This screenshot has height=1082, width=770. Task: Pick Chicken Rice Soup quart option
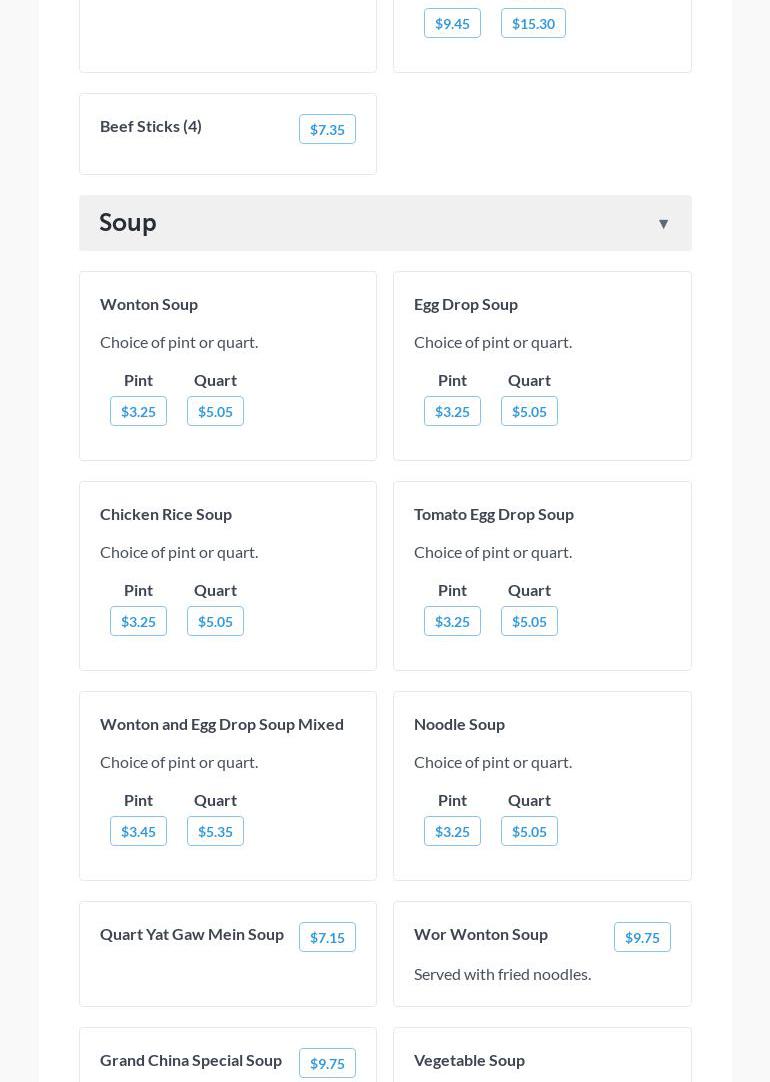pos(215,622)
